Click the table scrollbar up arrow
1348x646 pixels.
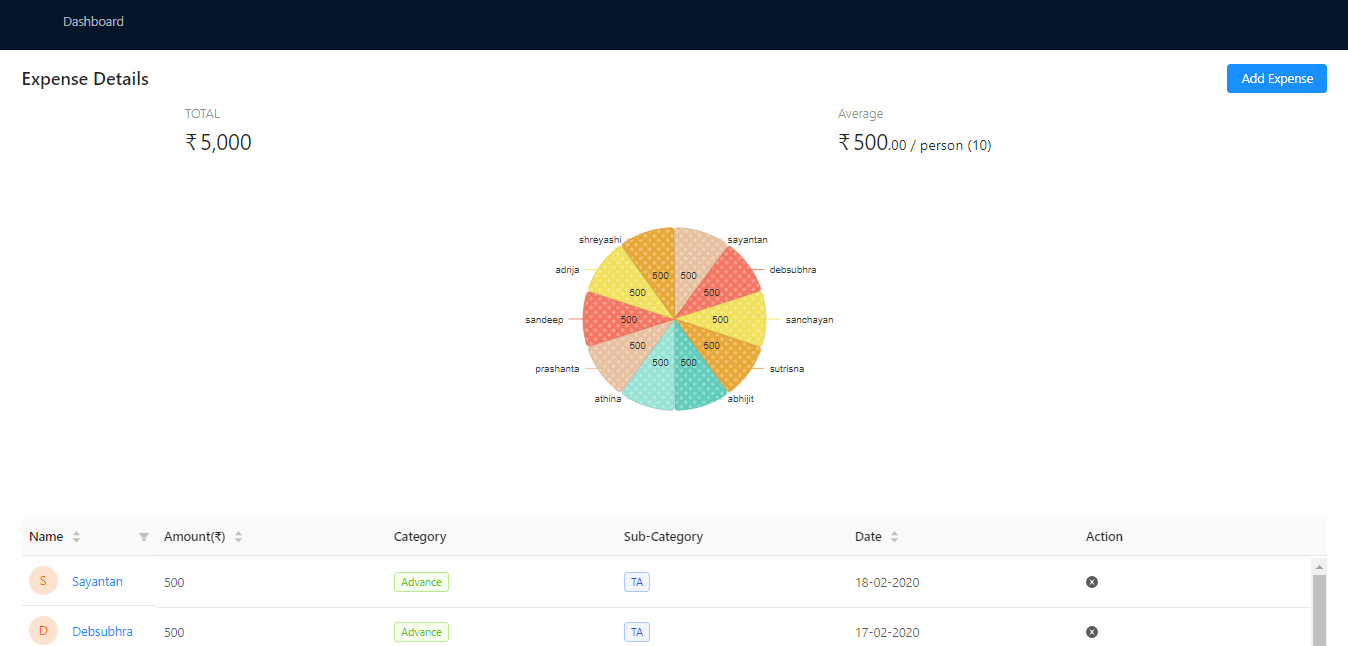point(1319,566)
